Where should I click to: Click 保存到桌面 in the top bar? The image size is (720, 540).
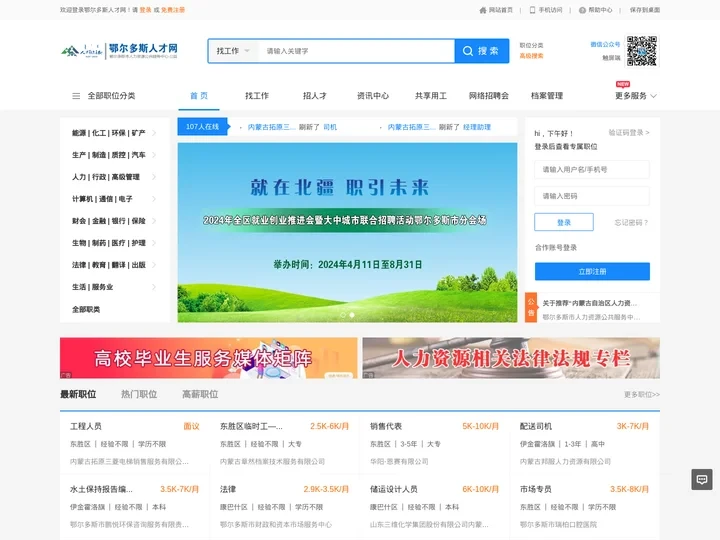(x=645, y=10)
